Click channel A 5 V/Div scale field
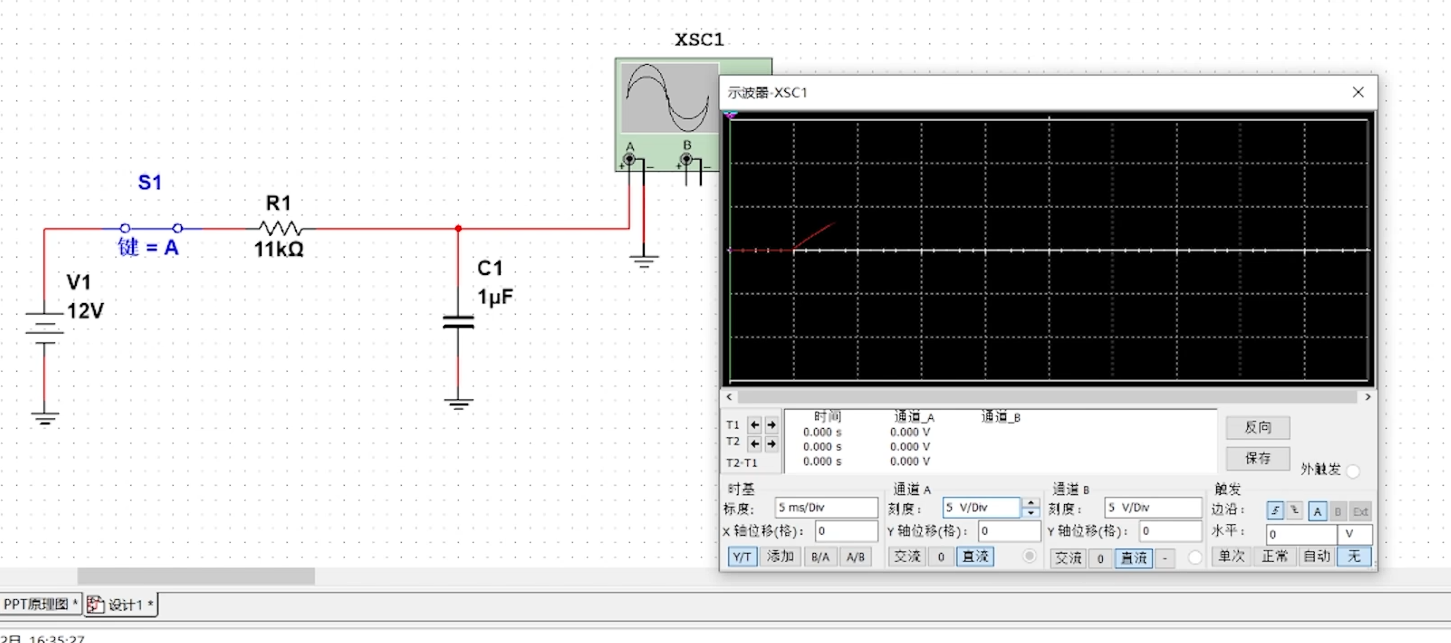 coord(982,508)
